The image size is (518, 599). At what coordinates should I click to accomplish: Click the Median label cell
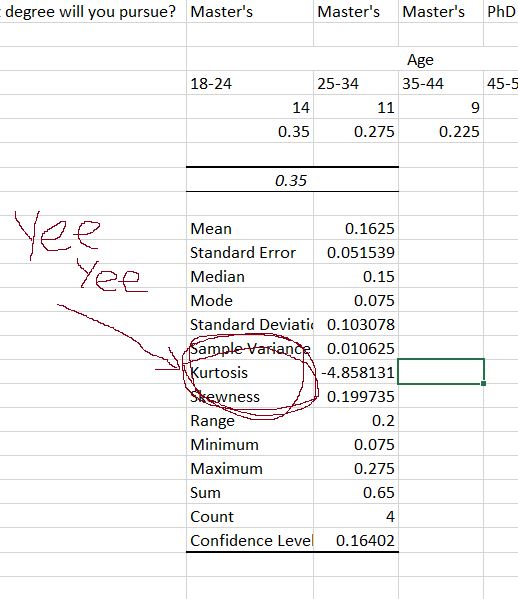250,277
